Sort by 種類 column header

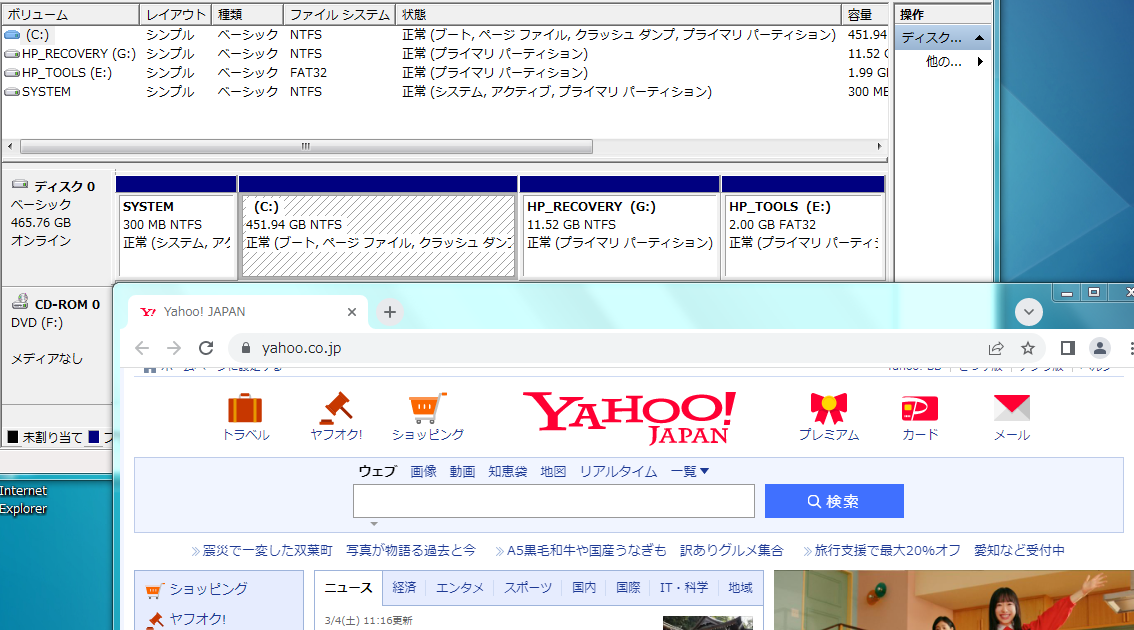(247, 14)
